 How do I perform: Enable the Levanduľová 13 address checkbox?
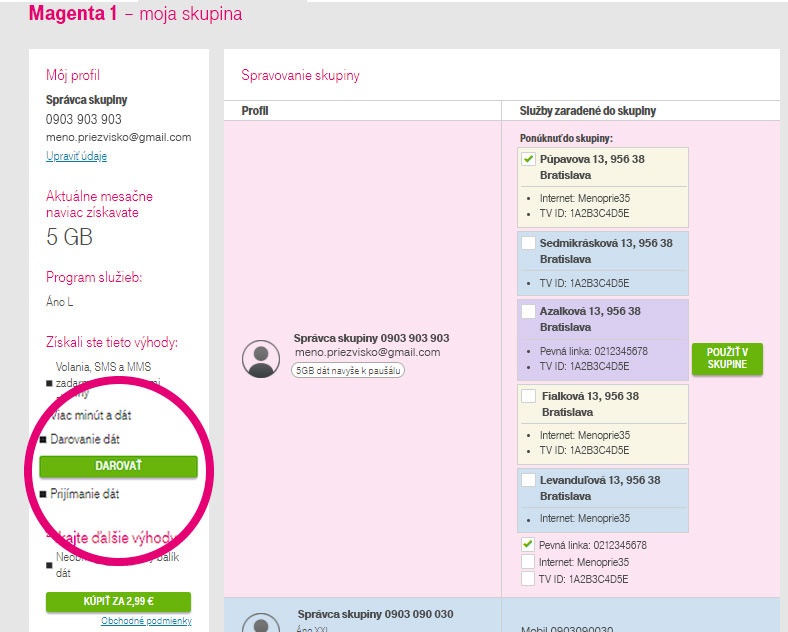528,480
